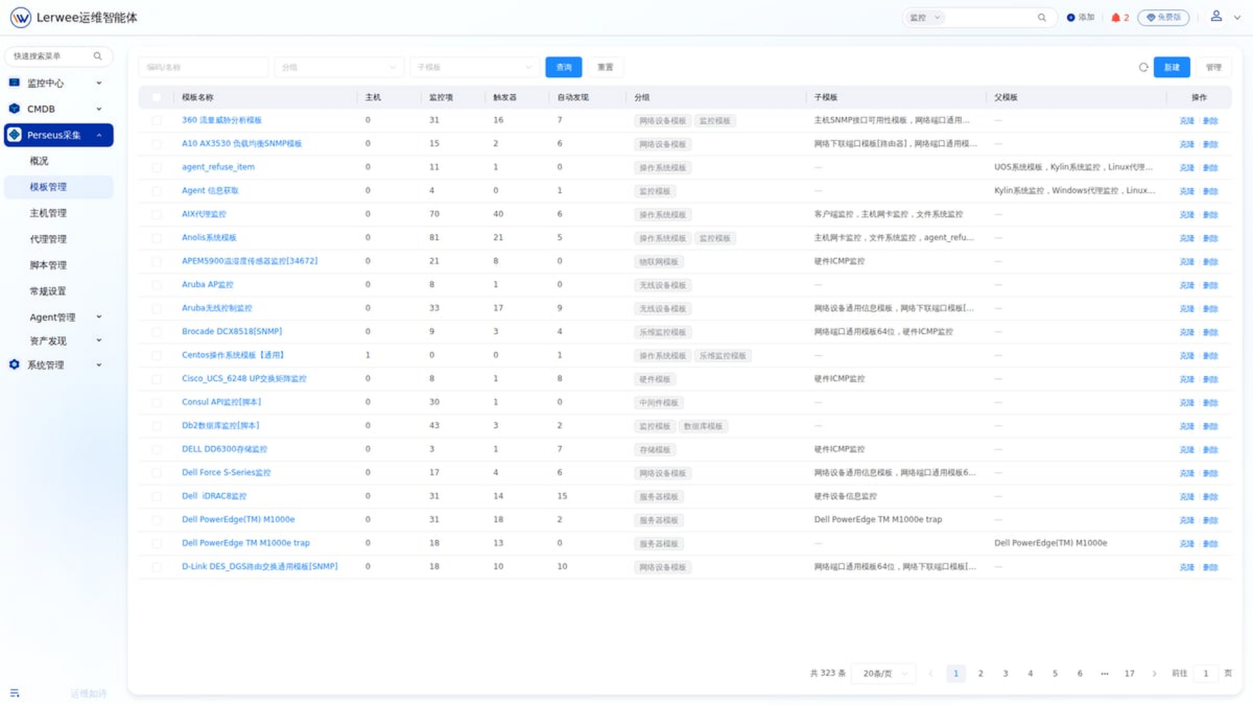The image size is (1254, 705).
Task: Click the sidebar quick search magnifier icon
Action: [x=98, y=57]
